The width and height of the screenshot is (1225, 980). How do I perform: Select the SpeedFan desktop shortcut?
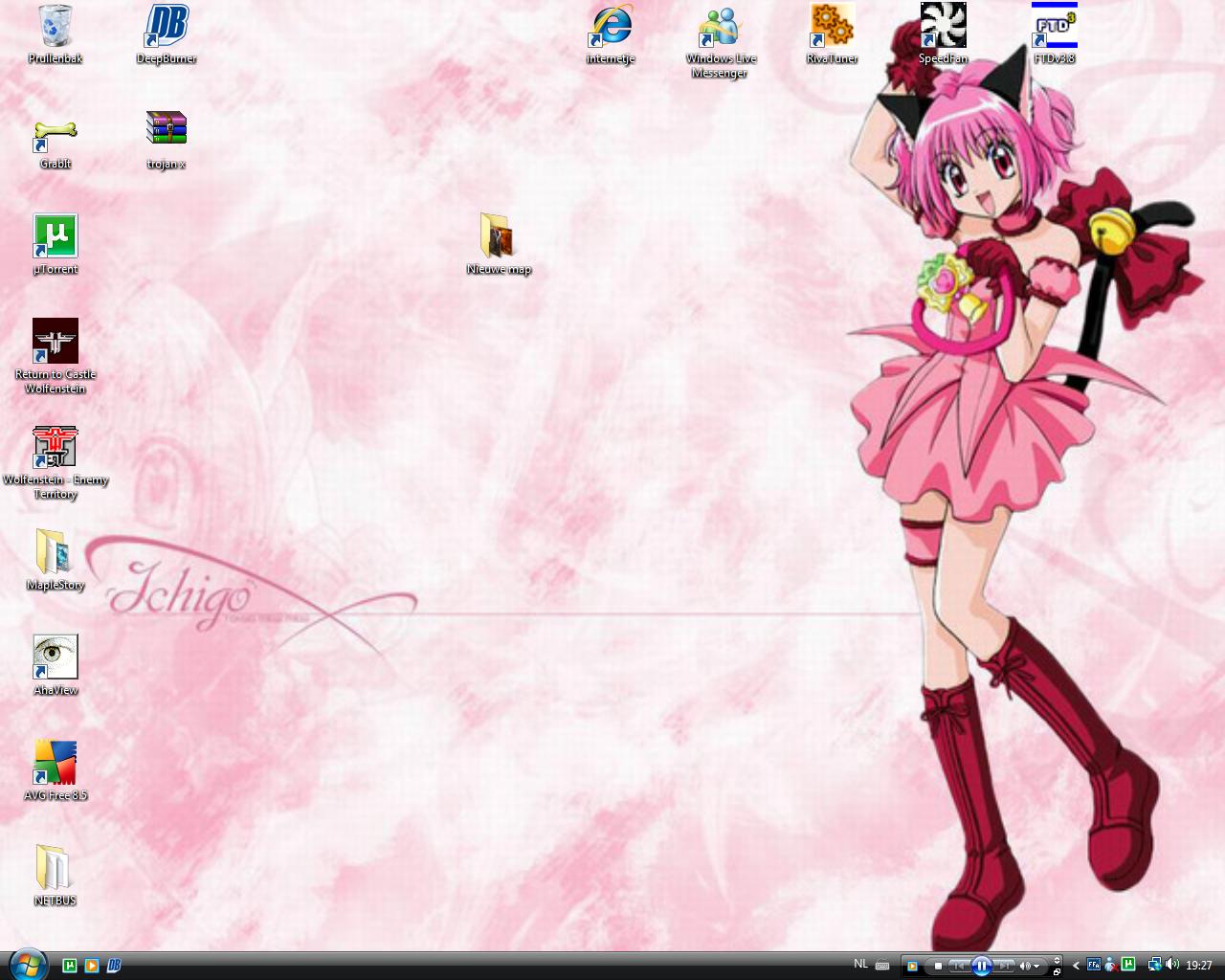click(944, 34)
